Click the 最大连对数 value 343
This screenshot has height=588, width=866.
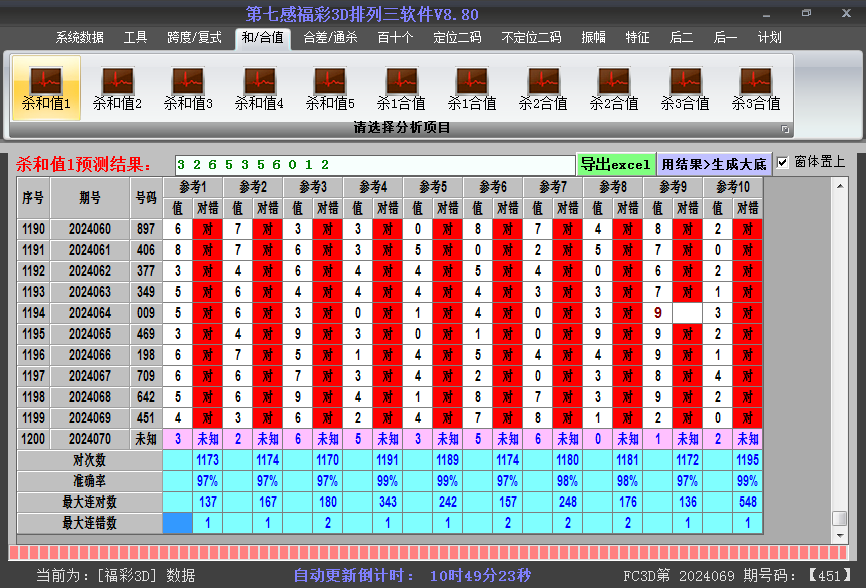[387, 502]
